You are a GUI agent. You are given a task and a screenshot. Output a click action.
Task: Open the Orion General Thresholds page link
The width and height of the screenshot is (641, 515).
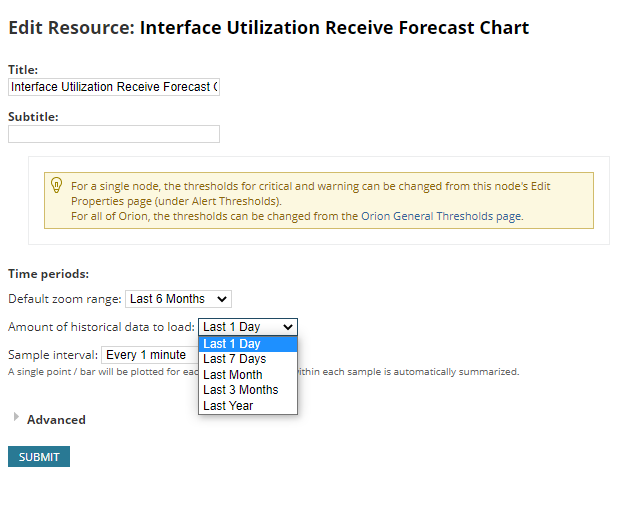(442, 216)
